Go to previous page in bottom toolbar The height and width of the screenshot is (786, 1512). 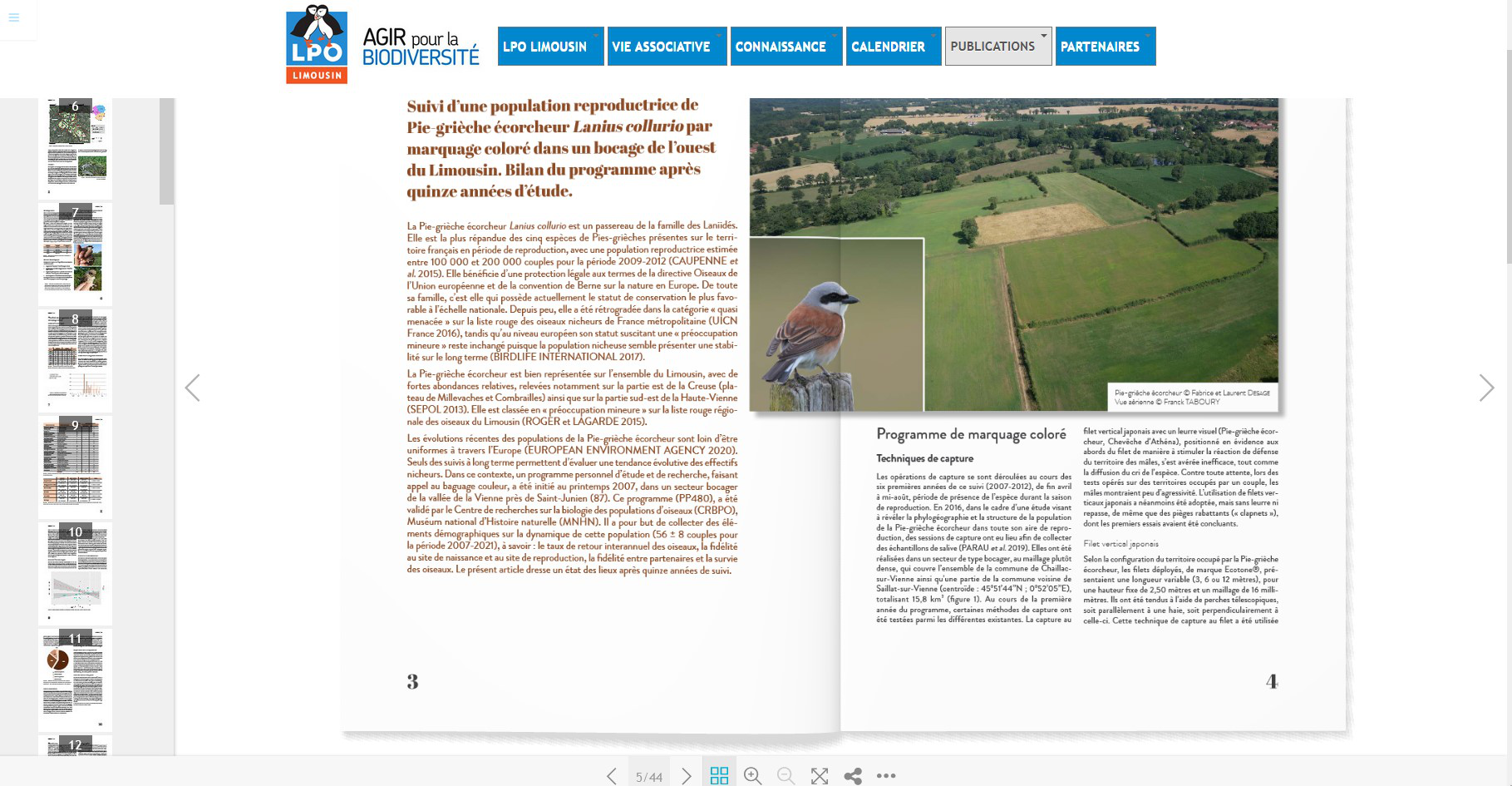click(612, 776)
